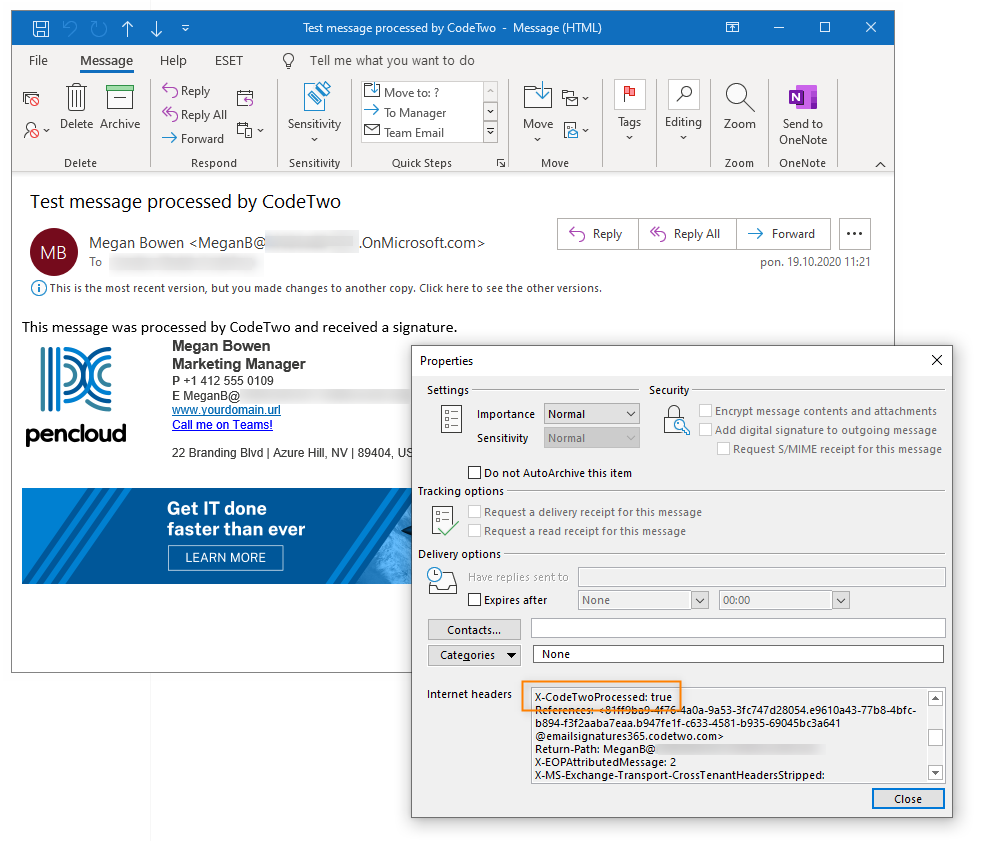Go to previous item with up arrow
The height and width of the screenshot is (841, 981).
coord(128,28)
